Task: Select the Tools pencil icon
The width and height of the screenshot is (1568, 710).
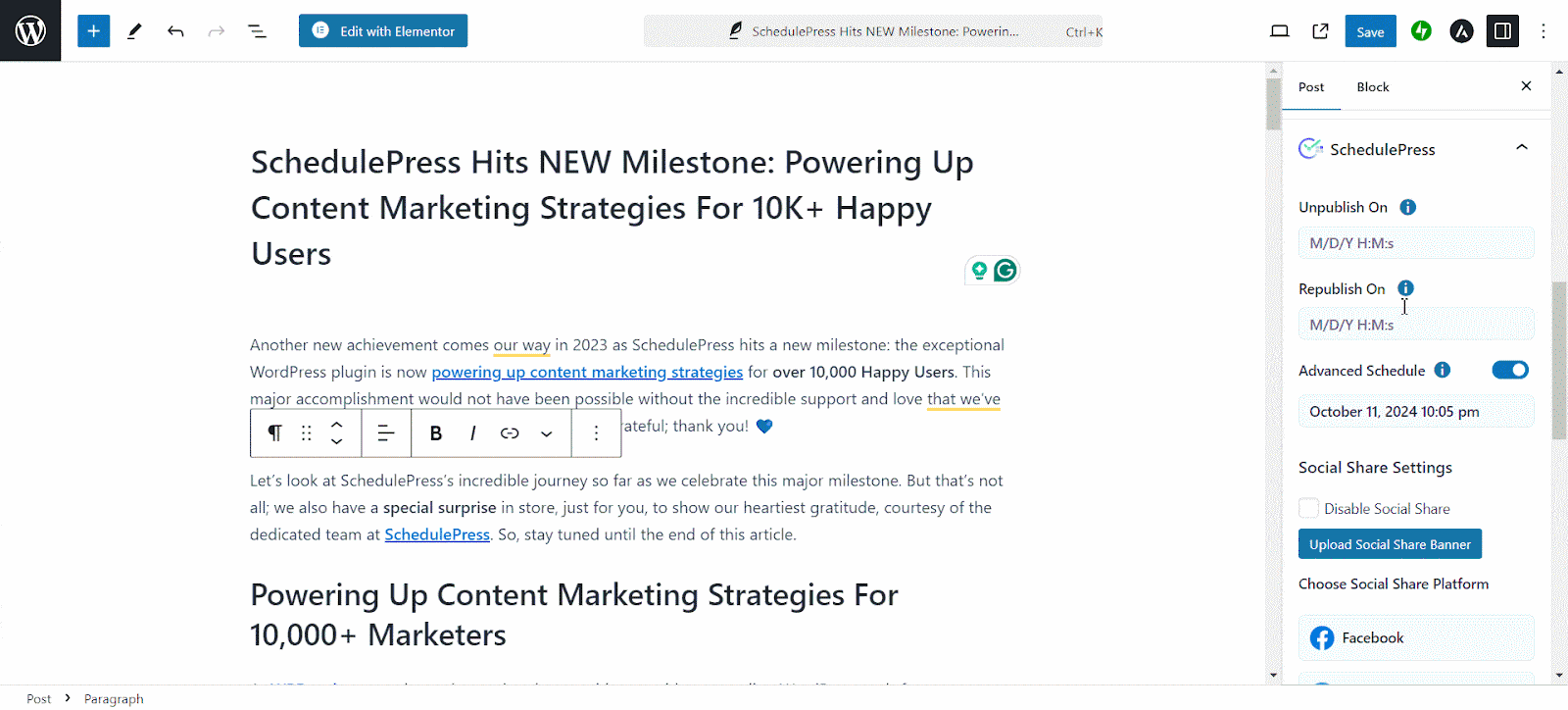Action: point(134,31)
